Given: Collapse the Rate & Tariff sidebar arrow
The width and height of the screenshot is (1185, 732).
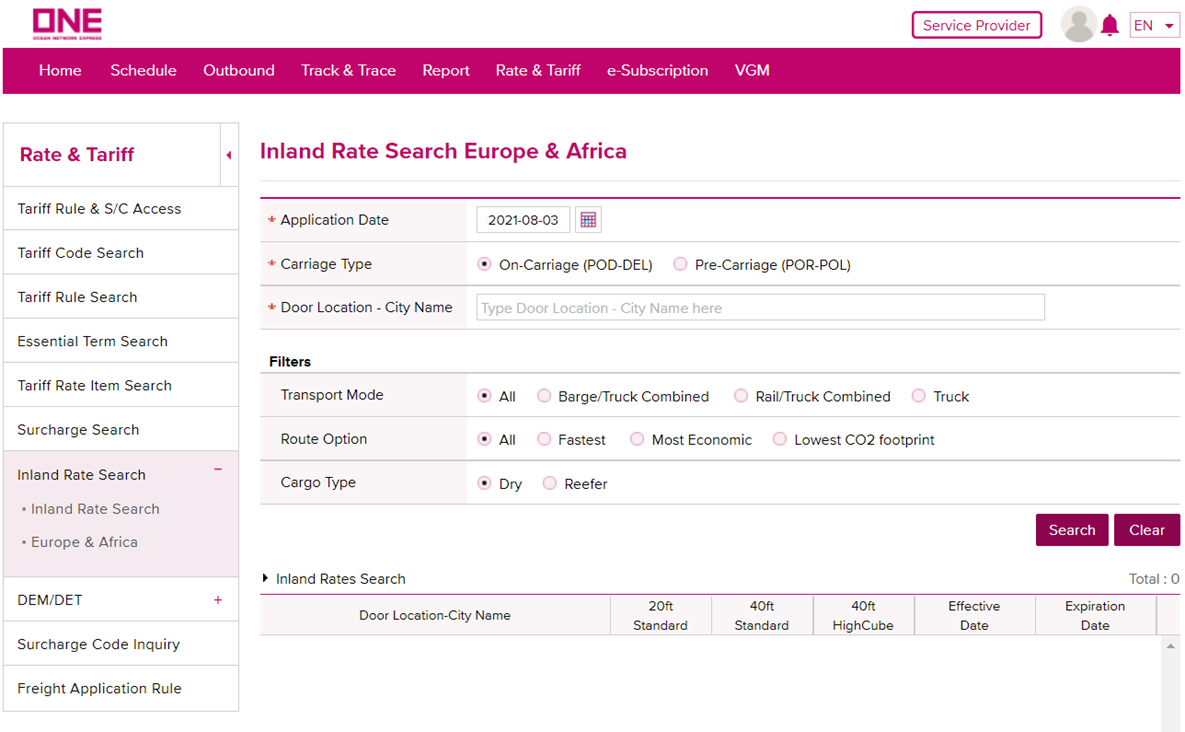Looking at the screenshot, I should [x=228, y=155].
